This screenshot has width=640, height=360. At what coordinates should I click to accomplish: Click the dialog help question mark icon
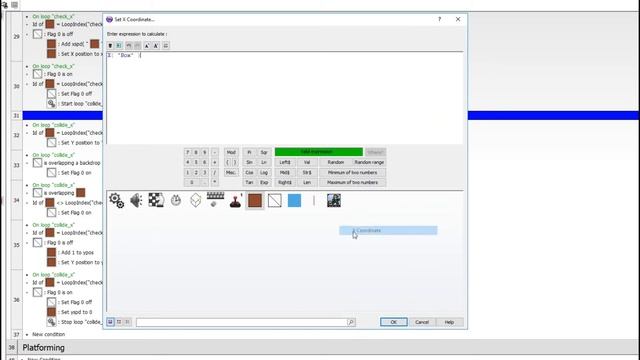pos(440,19)
